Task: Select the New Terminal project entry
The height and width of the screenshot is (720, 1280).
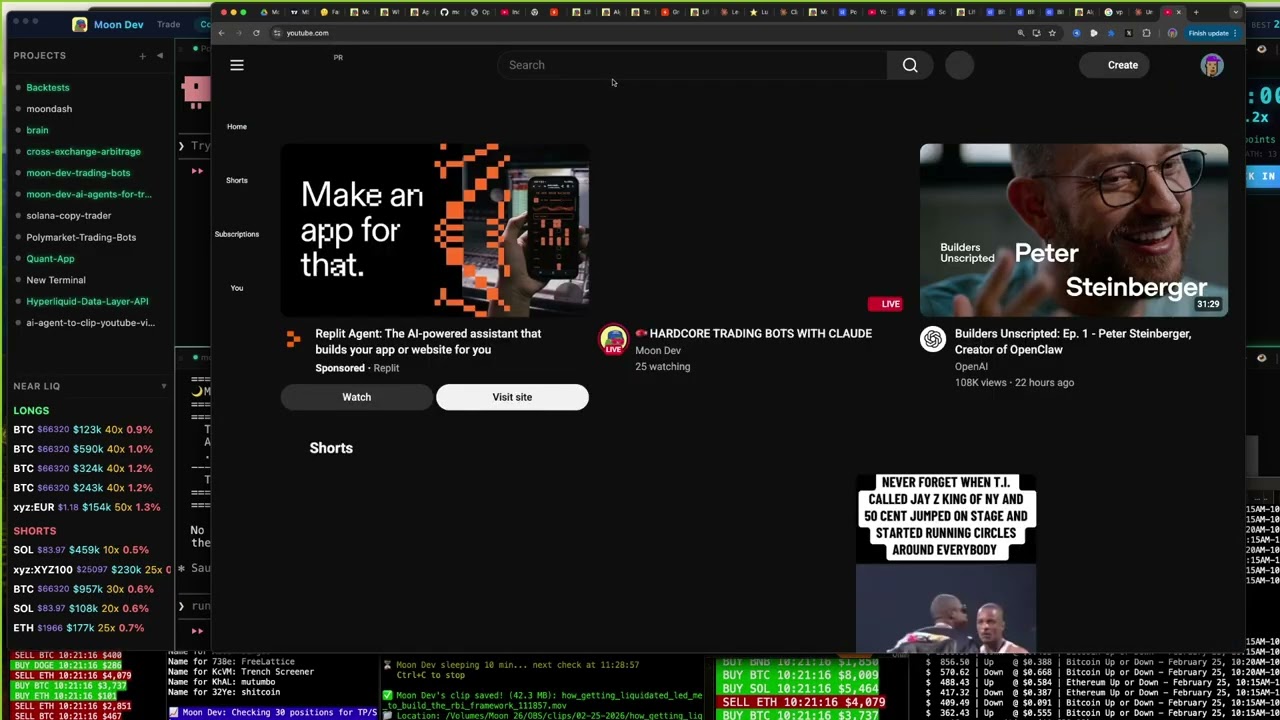Action: click(x=56, y=280)
